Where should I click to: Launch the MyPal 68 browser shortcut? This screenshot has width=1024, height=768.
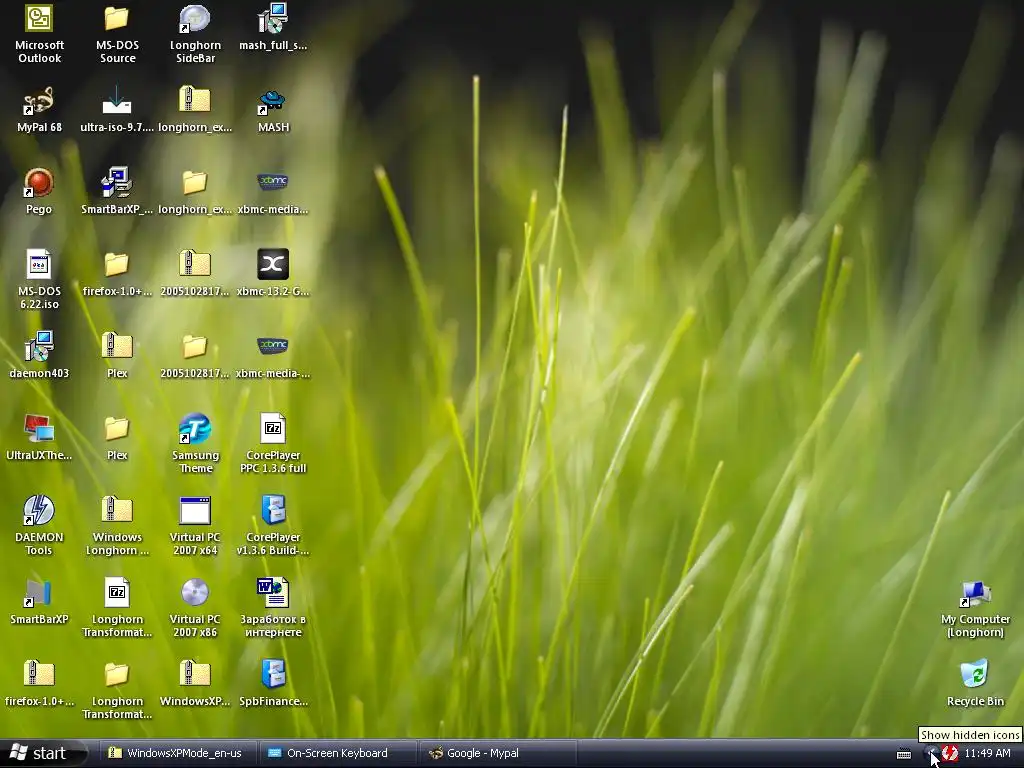click(39, 110)
